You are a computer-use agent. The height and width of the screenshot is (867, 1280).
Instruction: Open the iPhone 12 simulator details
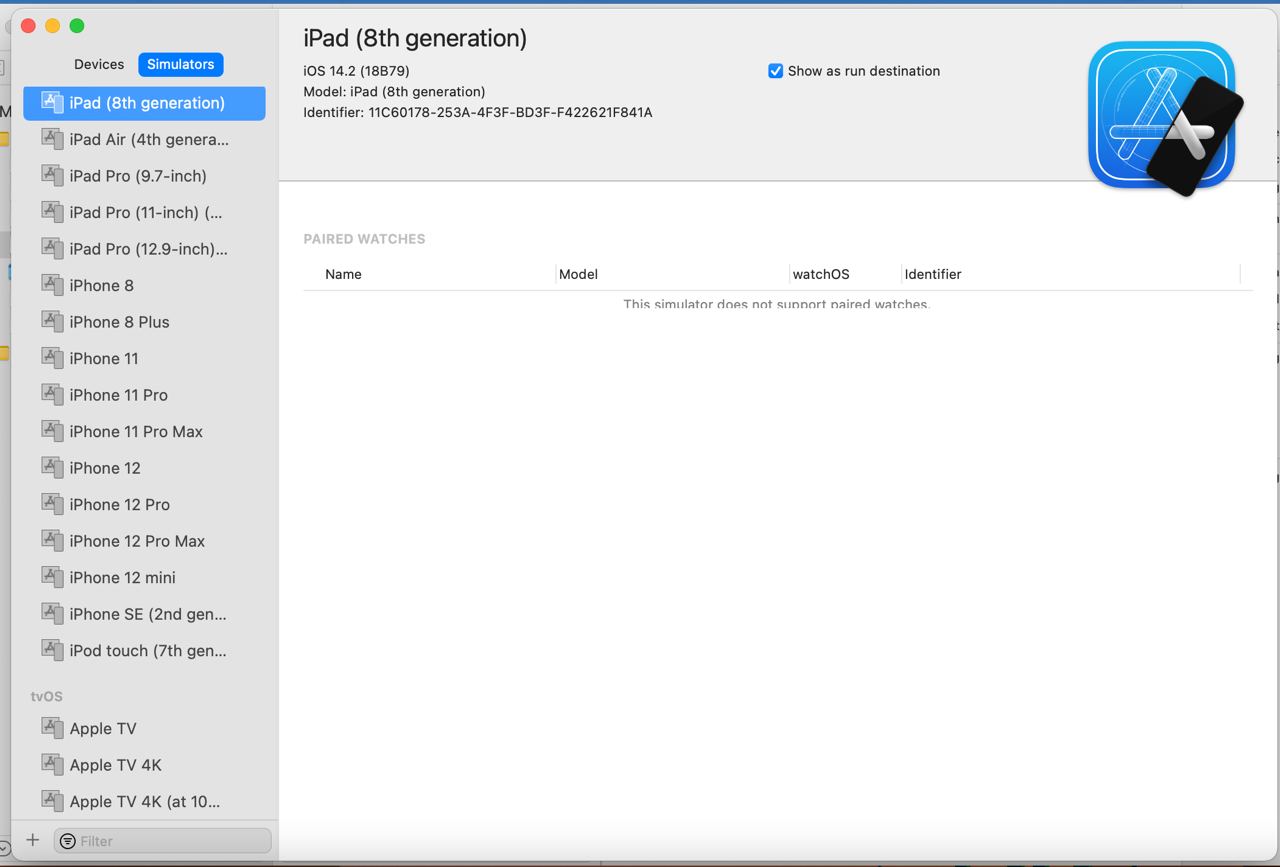[144, 468]
